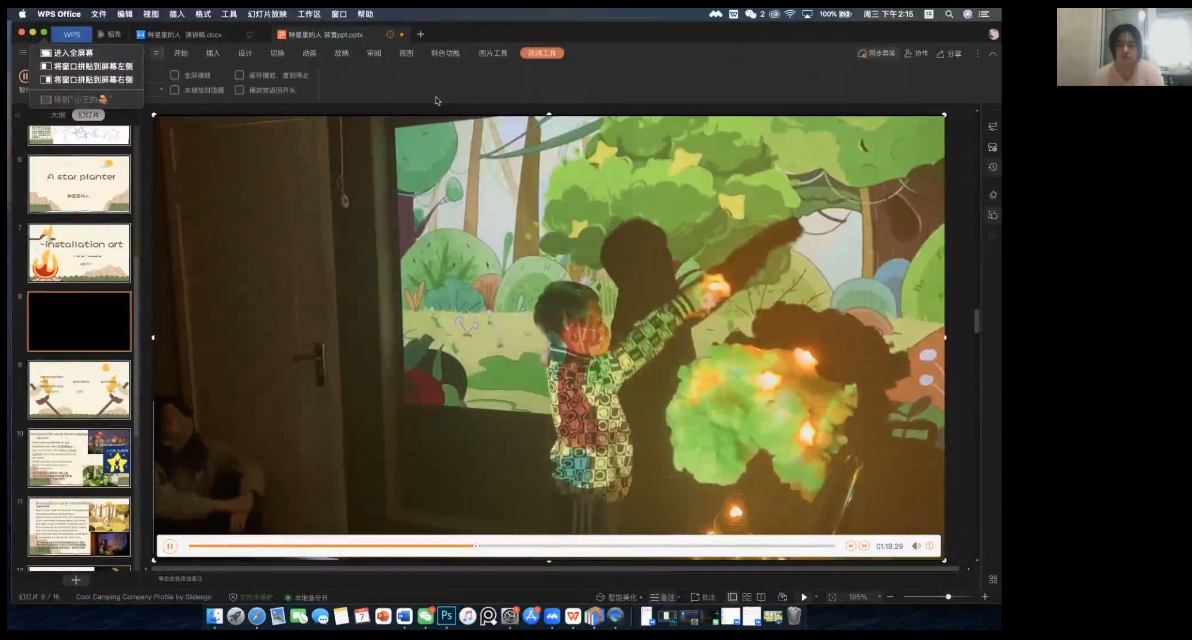Click the WPS home tab

point(71,34)
